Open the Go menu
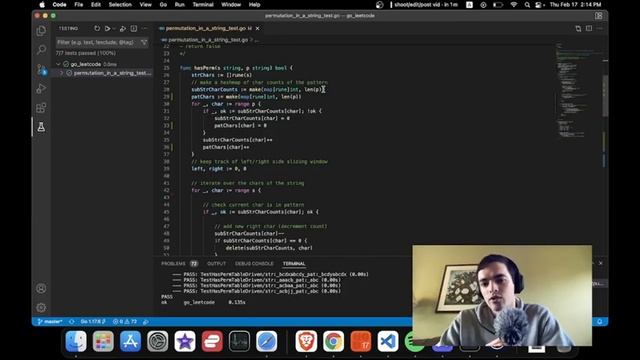 [x=163, y=5]
